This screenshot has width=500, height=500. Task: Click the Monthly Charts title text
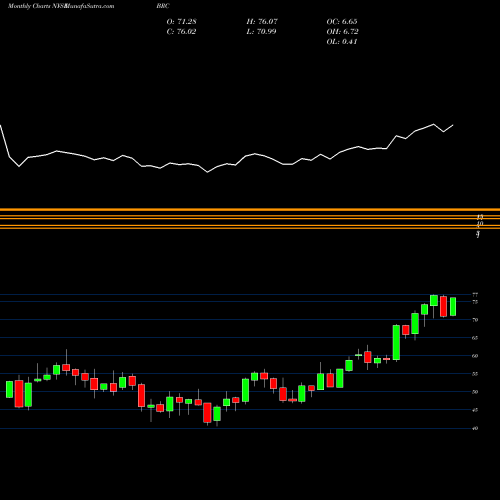coord(29,6)
